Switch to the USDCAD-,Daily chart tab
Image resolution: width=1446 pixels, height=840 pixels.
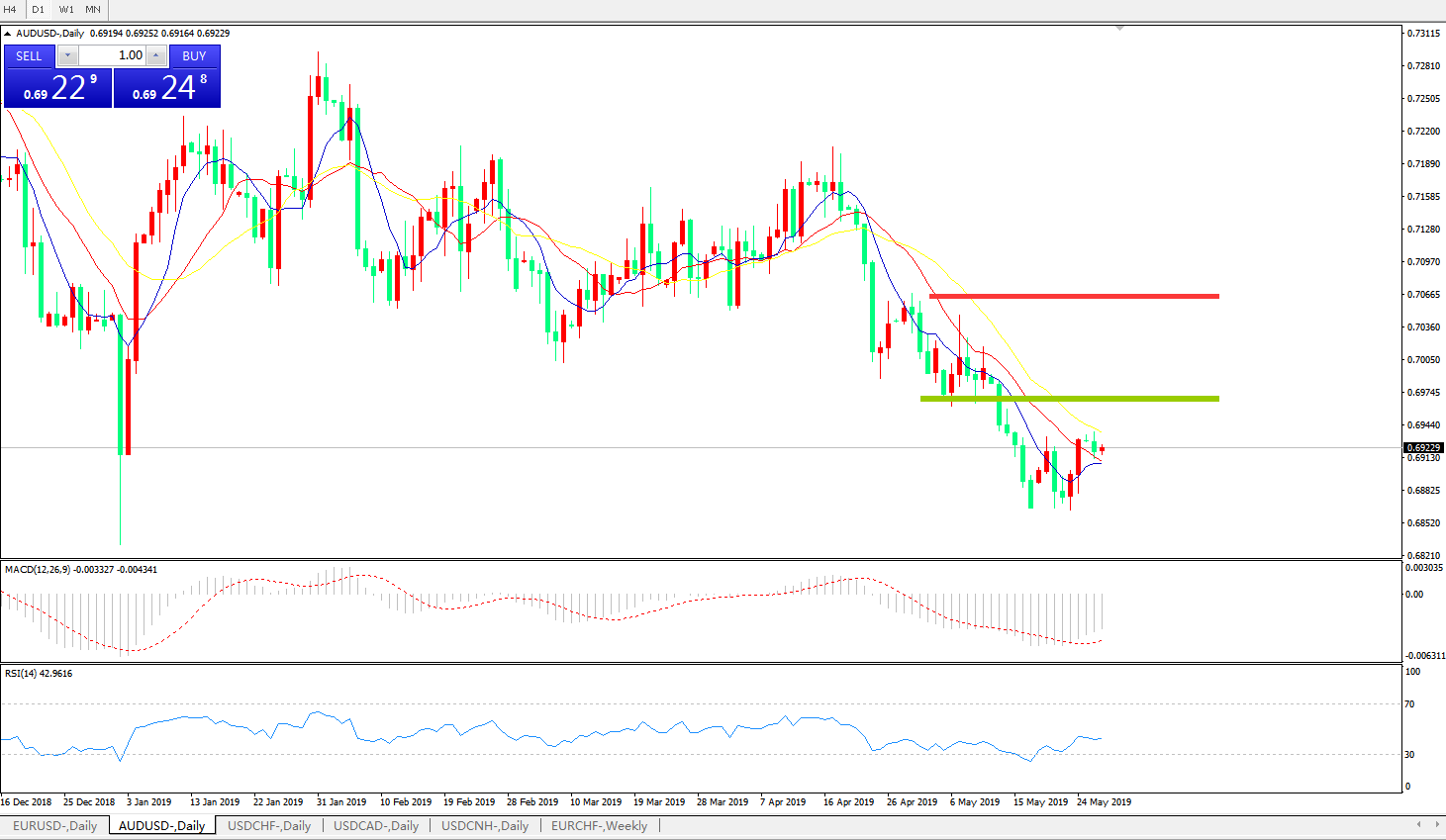(x=375, y=825)
